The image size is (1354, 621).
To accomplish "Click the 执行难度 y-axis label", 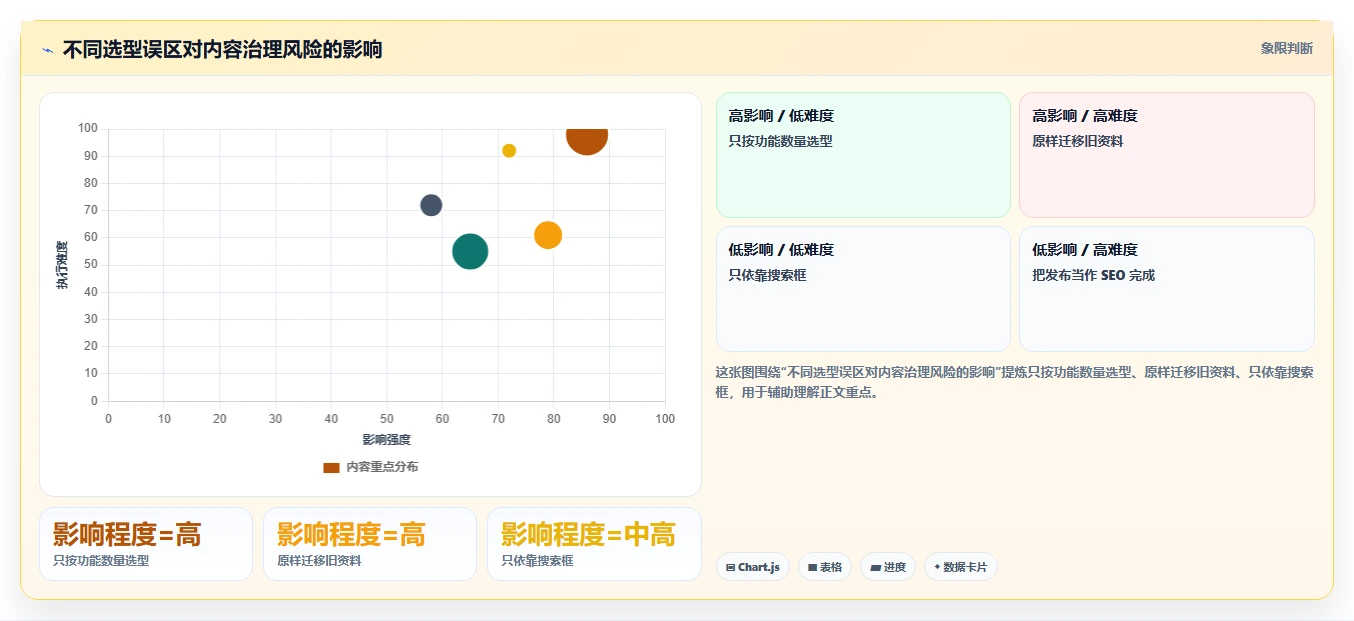I will point(62,265).
